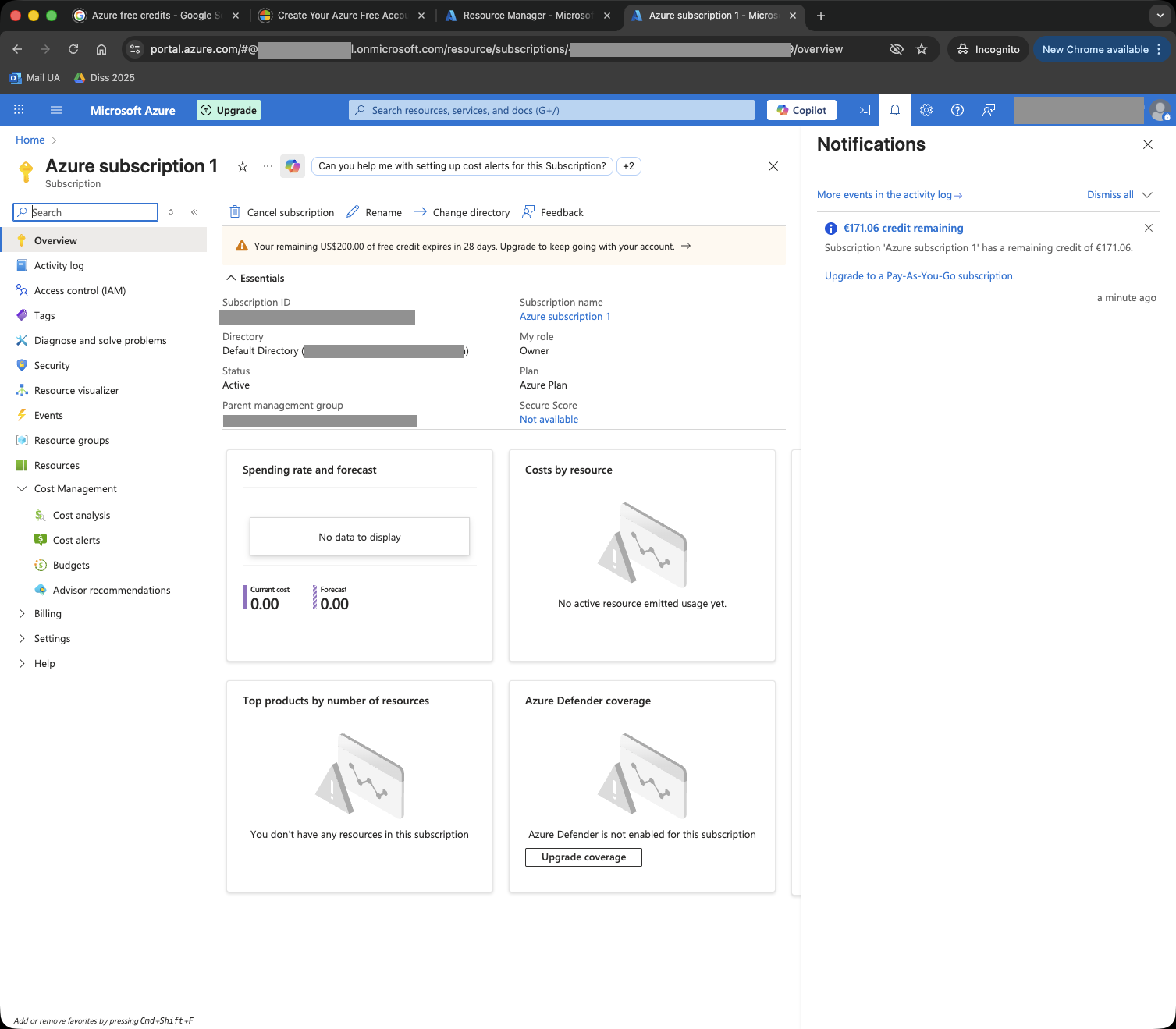Collapse the Essentials section
The width and height of the screenshot is (1176, 1029).
click(231, 278)
